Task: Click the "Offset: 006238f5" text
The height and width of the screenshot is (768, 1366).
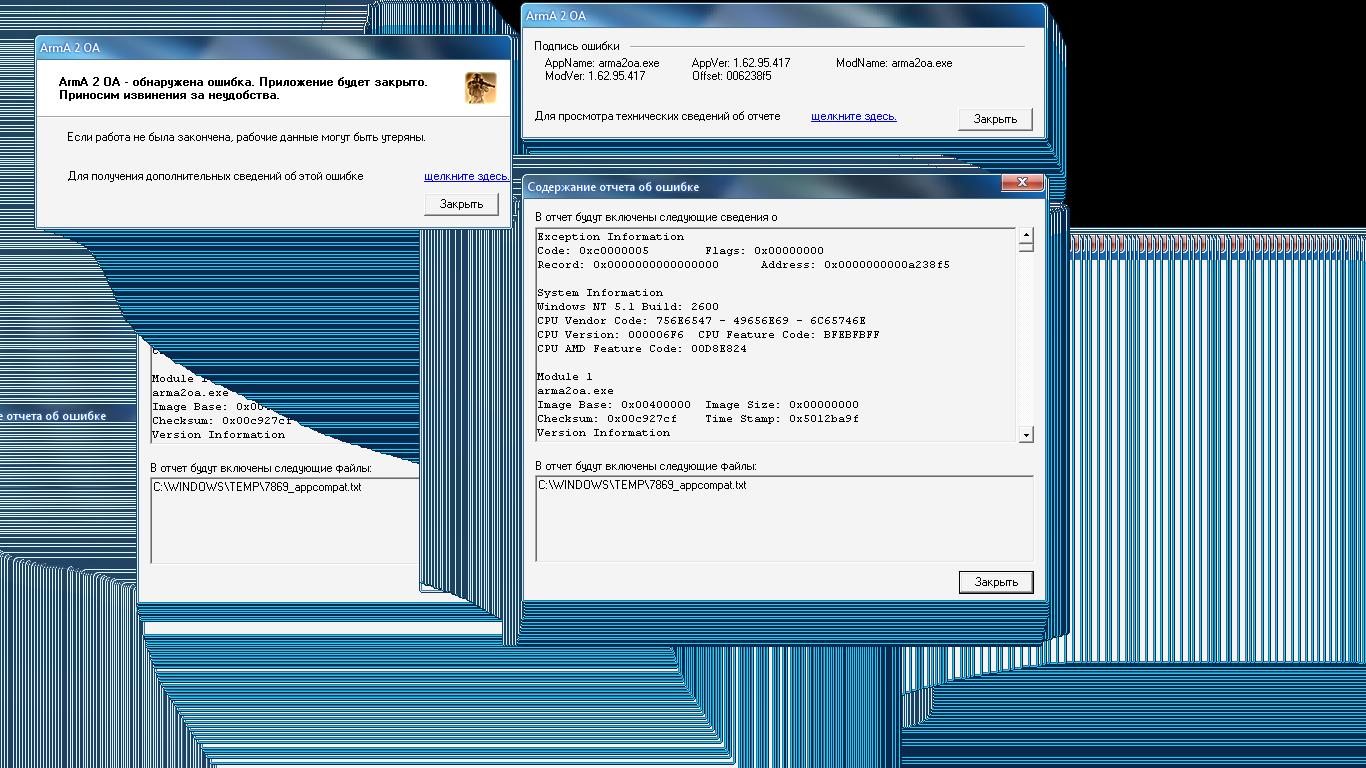Action: coord(732,76)
